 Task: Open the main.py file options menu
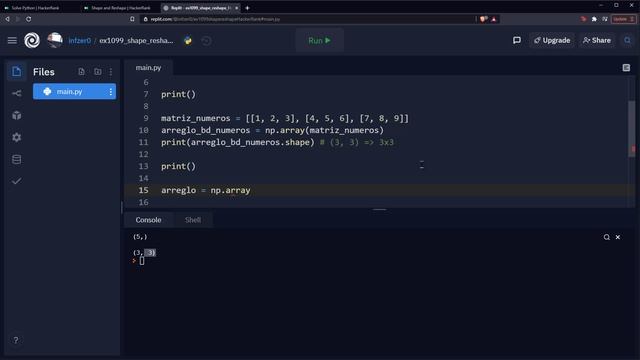click(111, 91)
